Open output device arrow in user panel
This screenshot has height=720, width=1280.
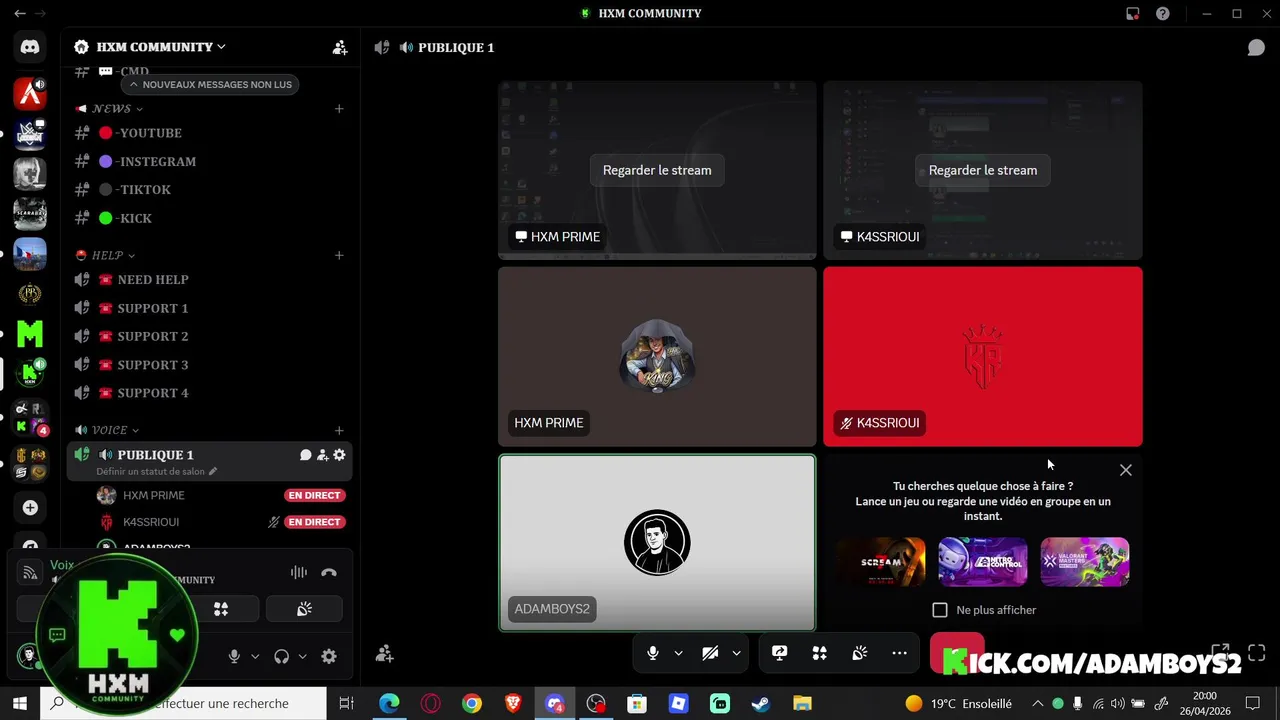(x=302, y=657)
